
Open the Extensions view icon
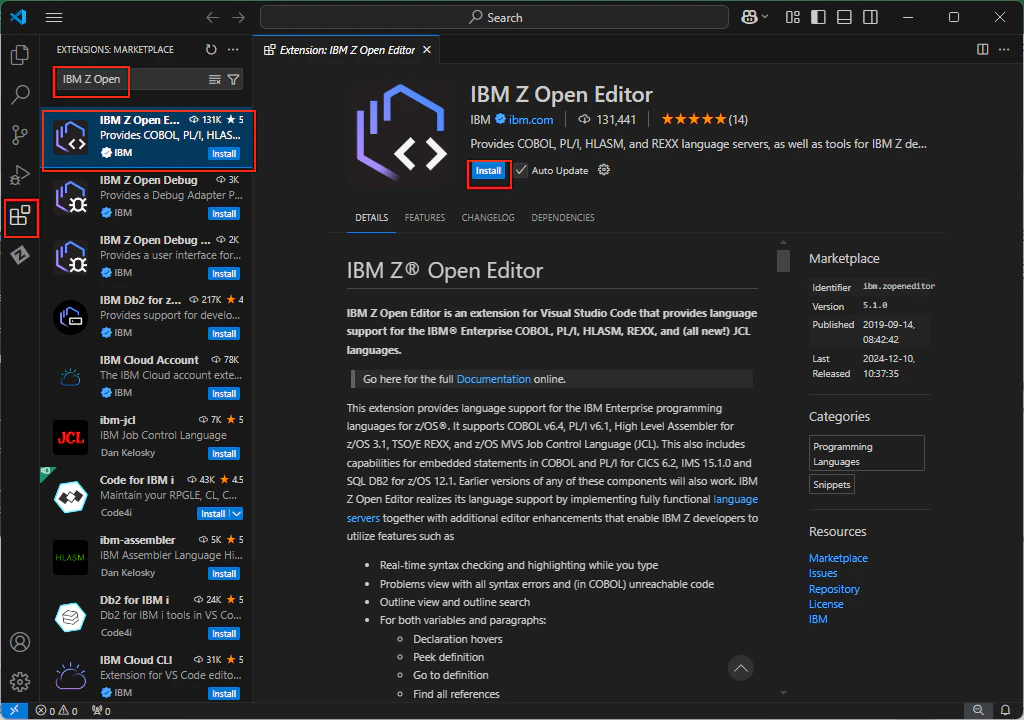tap(20, 216)
